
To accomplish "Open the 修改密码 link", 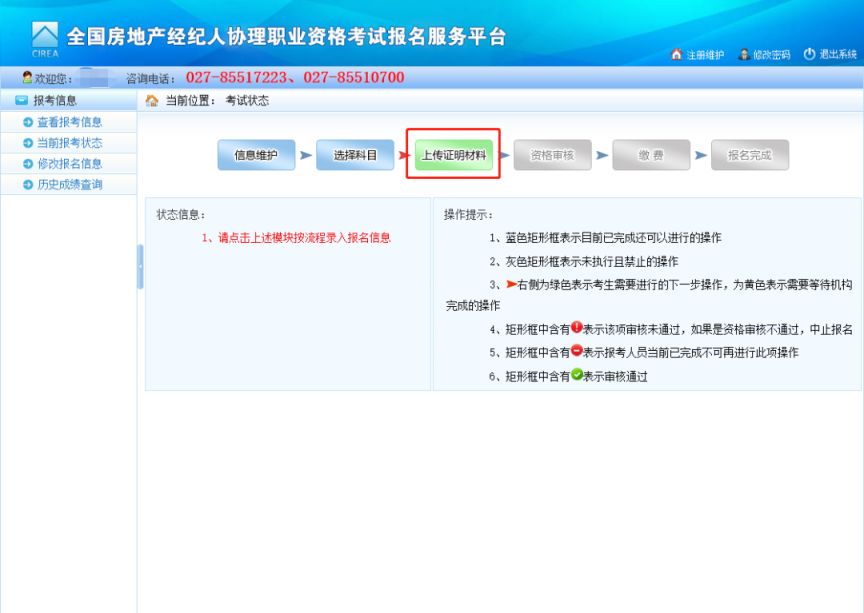I will click(x=771, y=55).
